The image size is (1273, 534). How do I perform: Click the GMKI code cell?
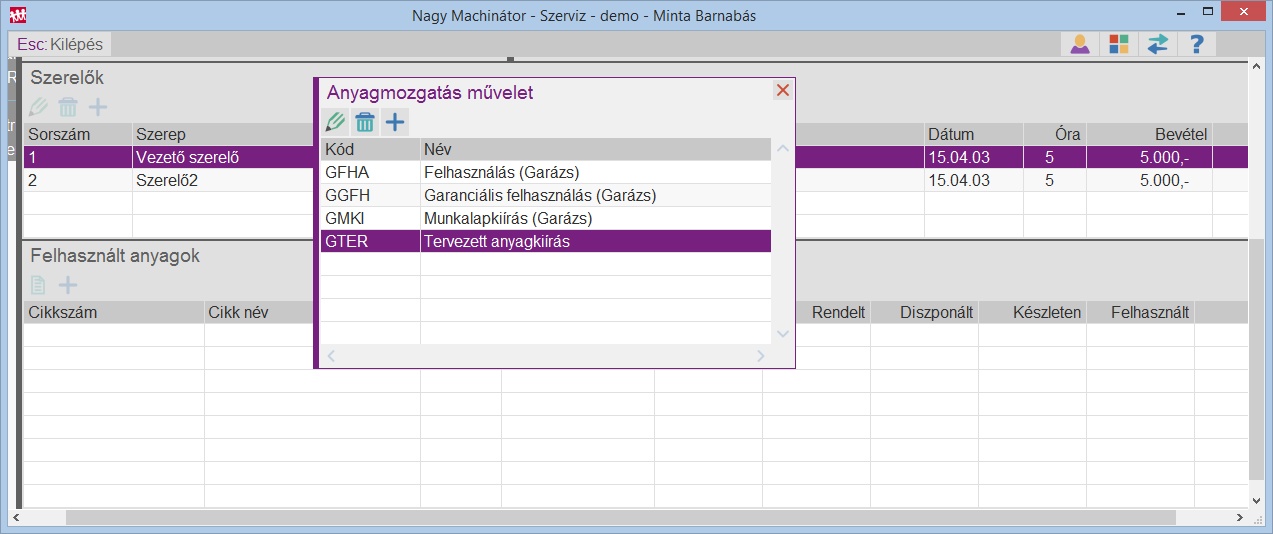(x=370, y=218)
